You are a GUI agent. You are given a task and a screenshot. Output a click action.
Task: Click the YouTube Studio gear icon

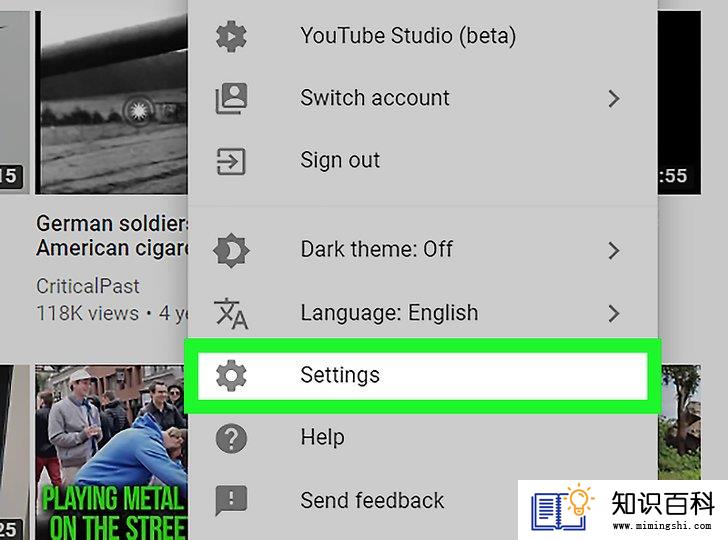tap(231, 36)
